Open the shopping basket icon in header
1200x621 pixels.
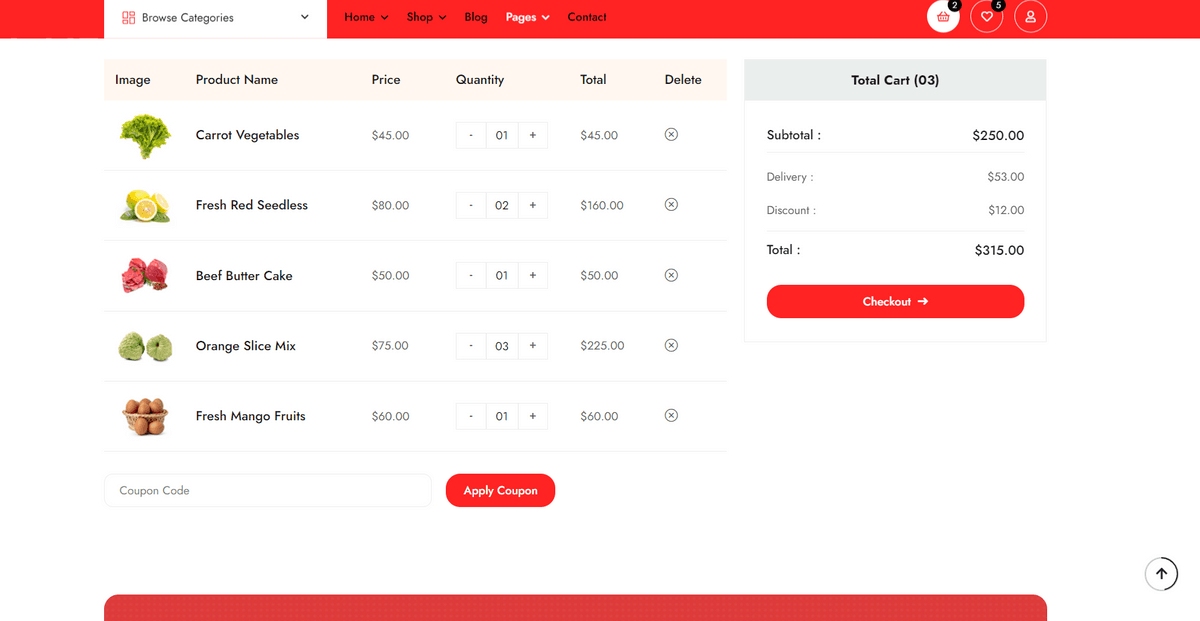tap(943, 17)
